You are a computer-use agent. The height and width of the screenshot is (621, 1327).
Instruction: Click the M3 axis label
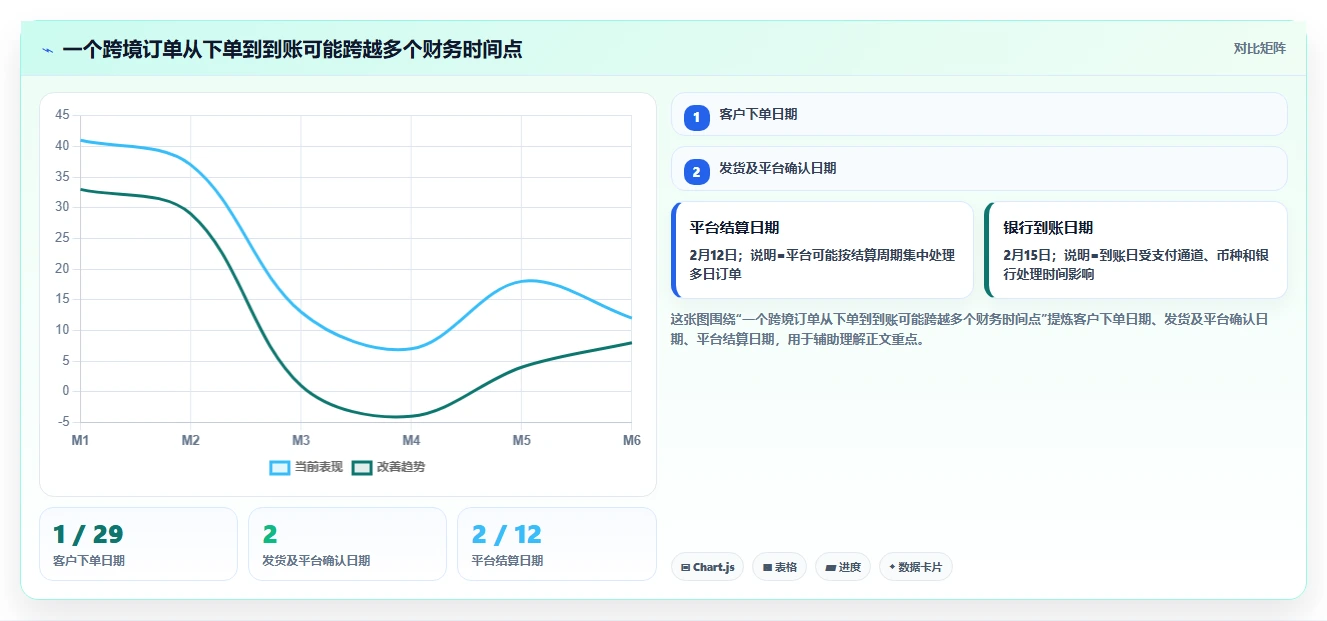[x=301, y=440]
